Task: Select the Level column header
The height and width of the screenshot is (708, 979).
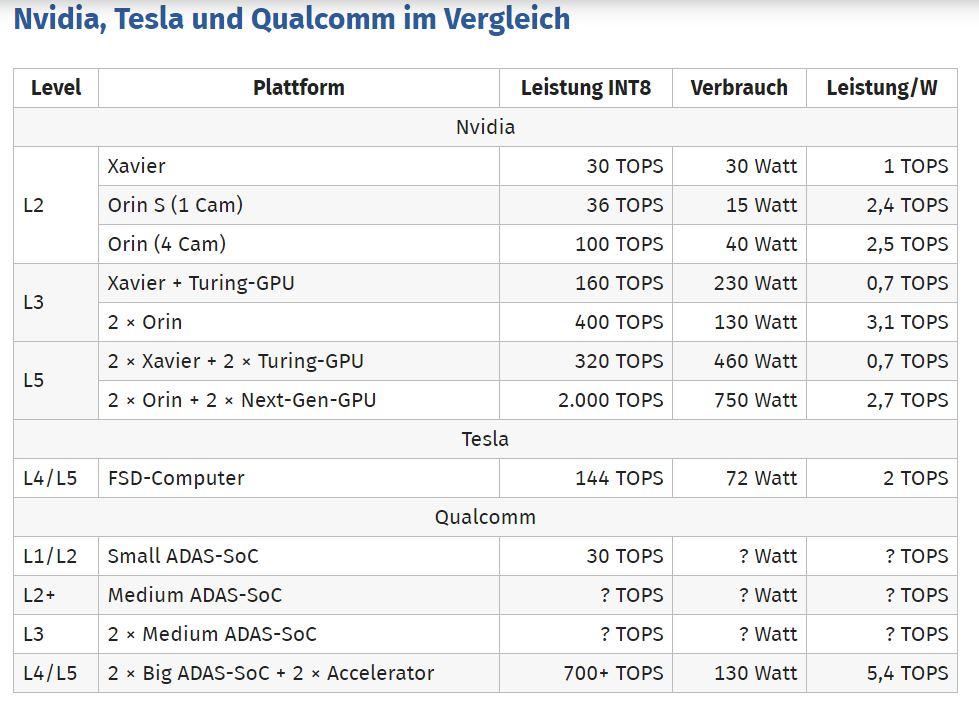Action: click(56, 88)
